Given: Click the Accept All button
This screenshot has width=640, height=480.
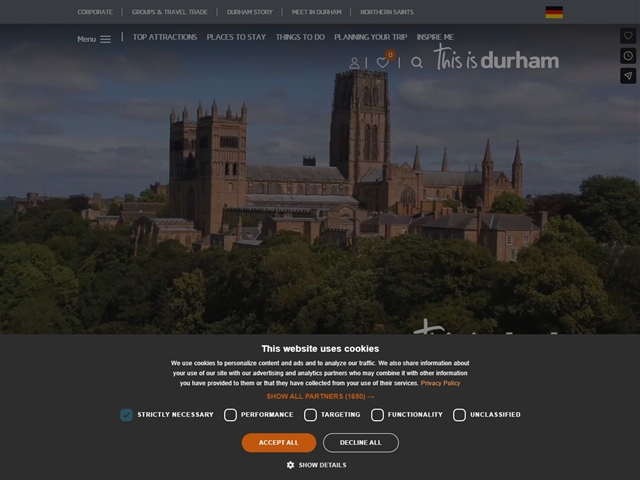Looking at the screenshot, I should (x=279, y=442).
